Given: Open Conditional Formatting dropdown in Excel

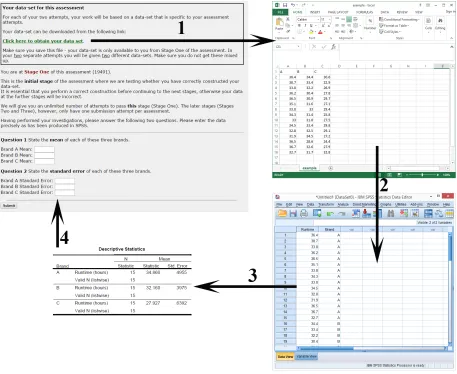Looking at the screenshot, I should click(x=399, y=19).
